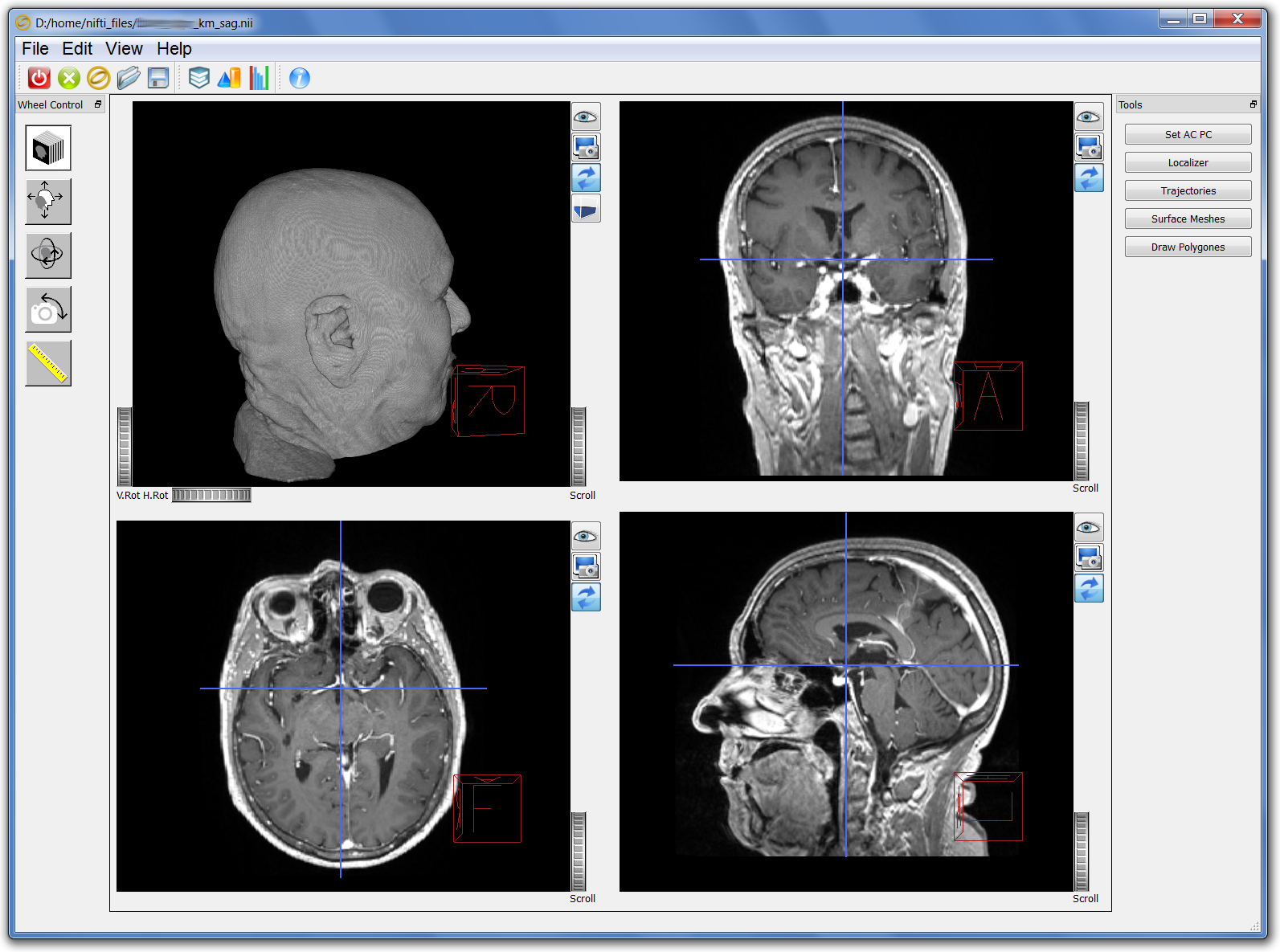Undock the Wheel Control panel
1280x952 pixels.
tap(98, 104)
